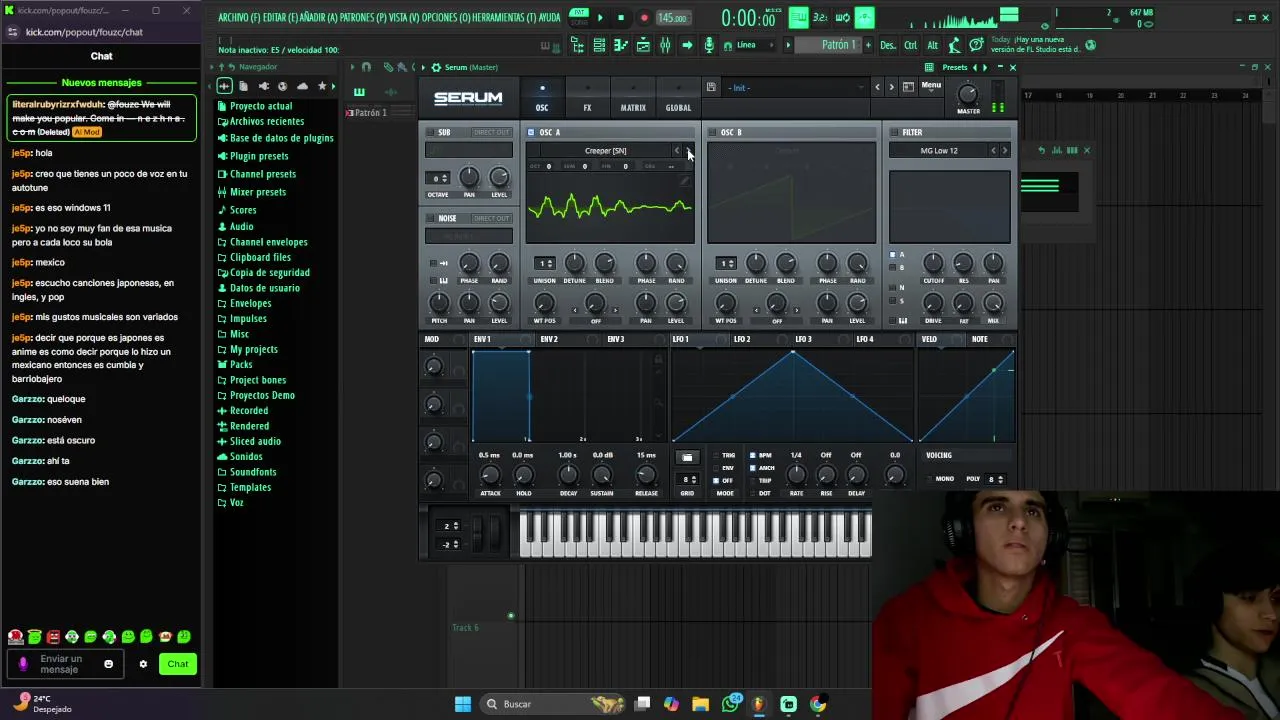Start playback with the FL Studio play button
This screenshot has width=1280, height=720.
pyautogui.click(x=600, y=18)
